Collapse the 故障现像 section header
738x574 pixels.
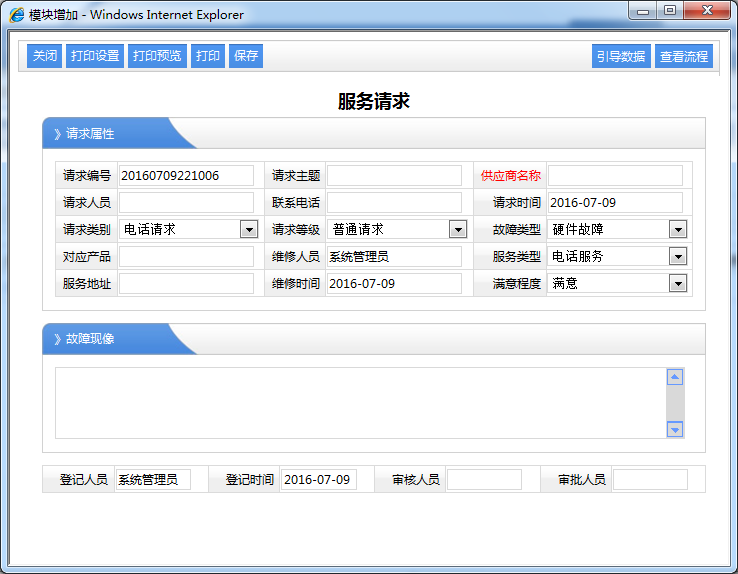[x=90, y=339]
